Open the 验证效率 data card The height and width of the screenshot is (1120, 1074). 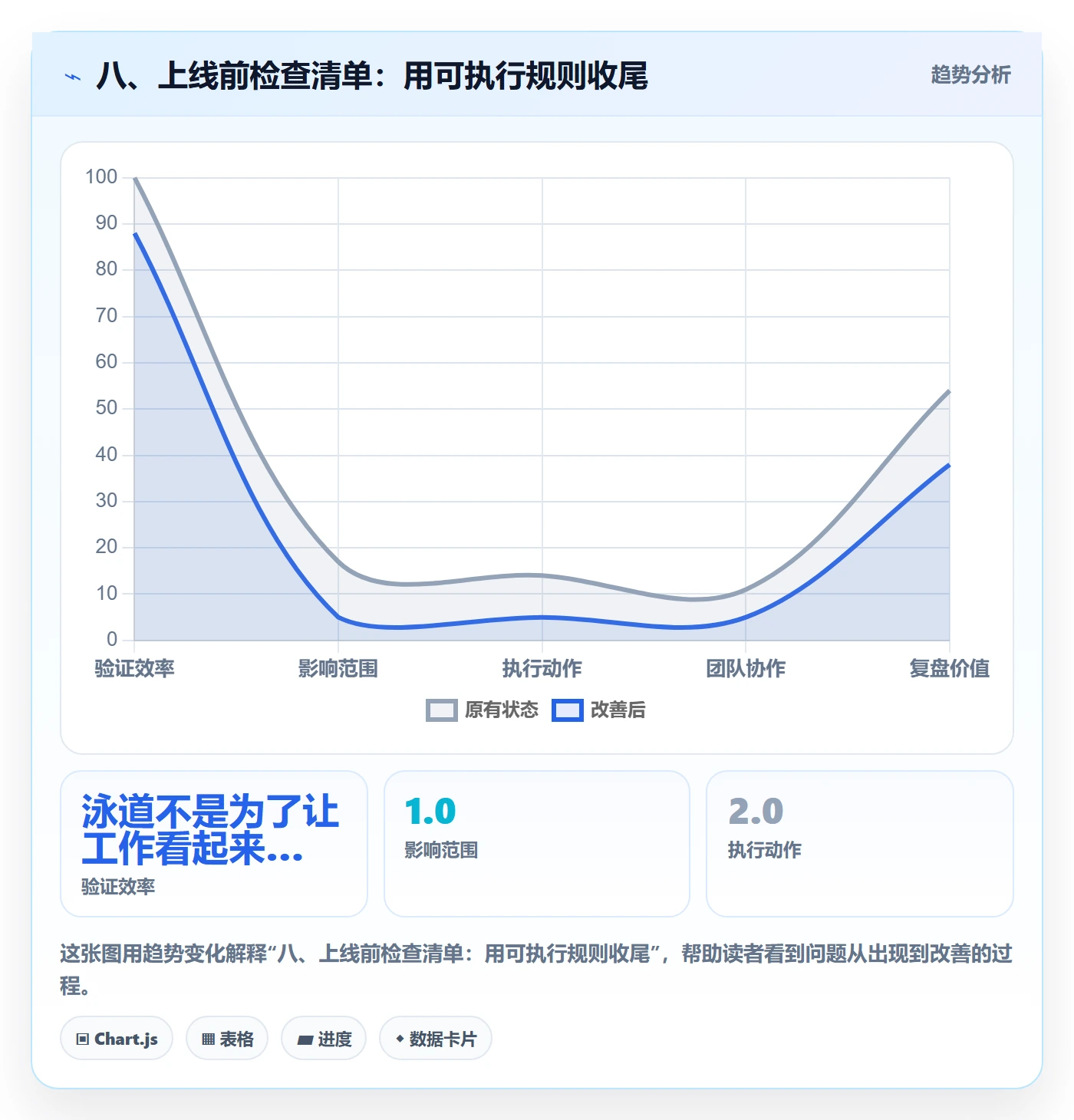[214, 844]
